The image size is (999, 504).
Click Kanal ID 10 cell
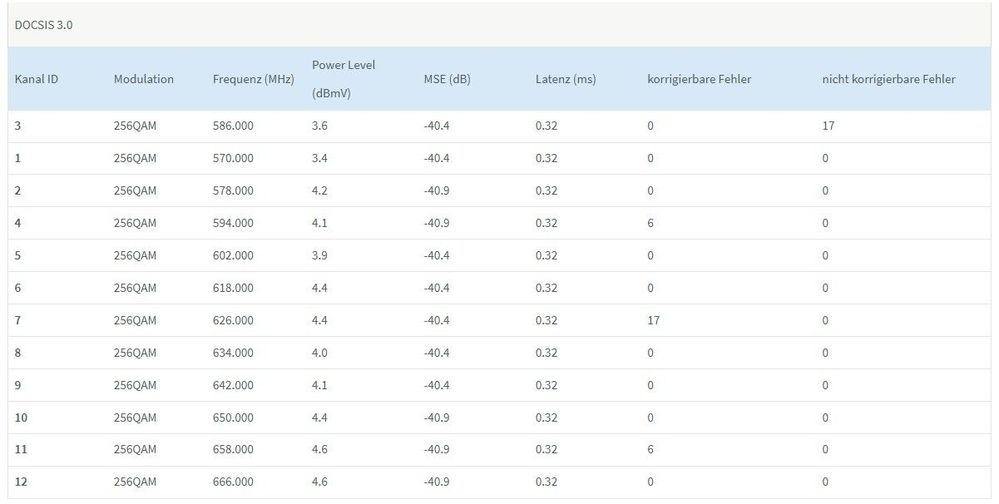pyautogui.click(x=21, y=417)
